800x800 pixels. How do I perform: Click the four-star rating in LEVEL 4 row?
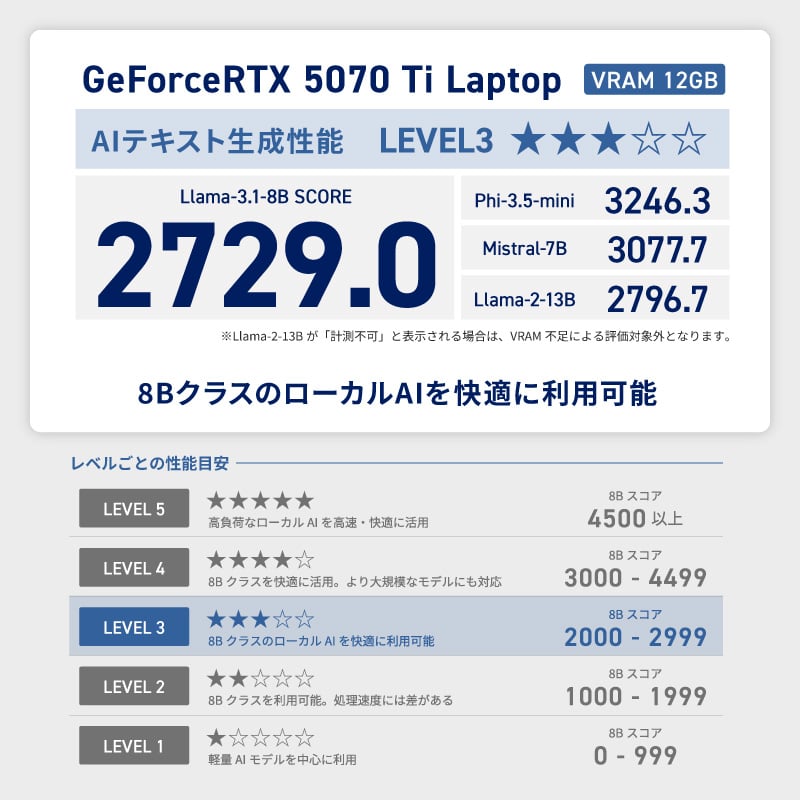pos(260,560)
